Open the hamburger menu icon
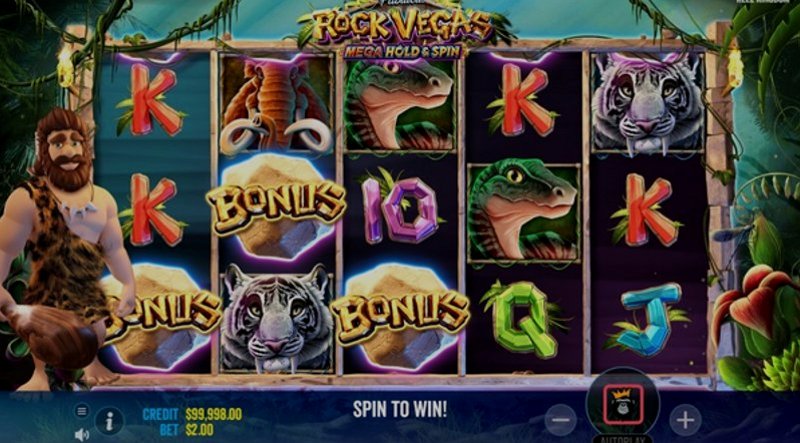Viewport: 800px width, 443px height. 82,410
